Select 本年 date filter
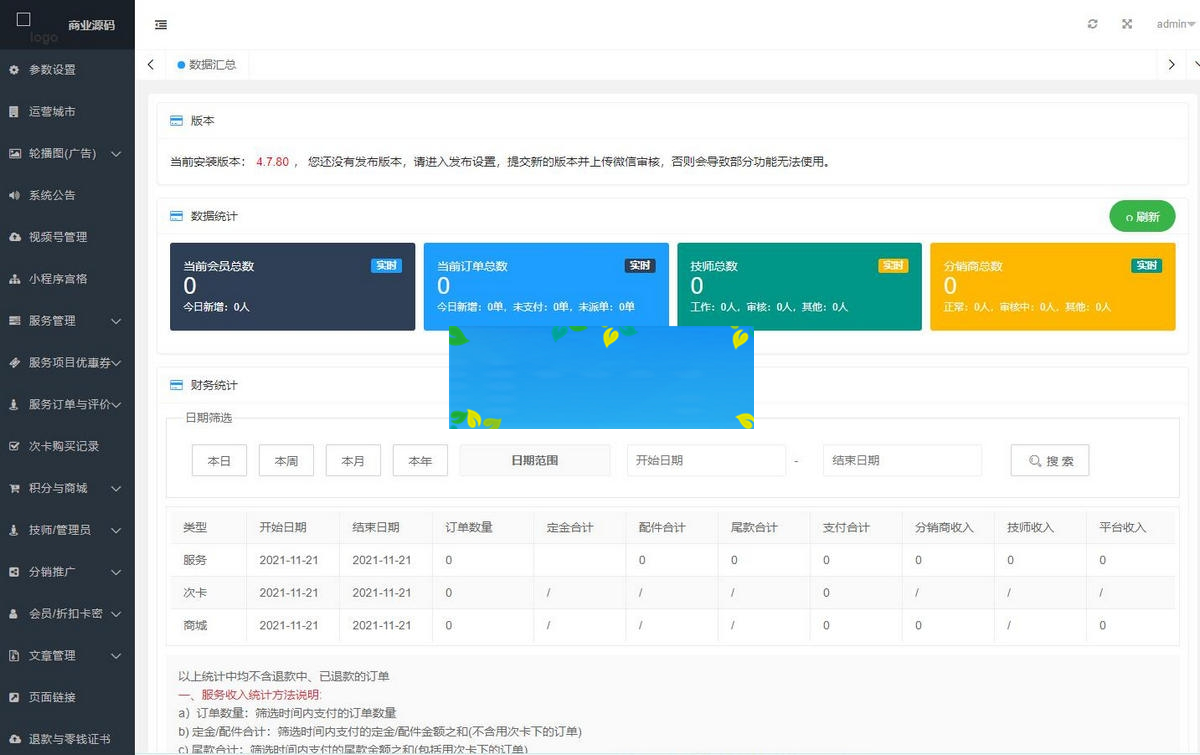This screenshot has width=1200, height=755. [x=420, y=460]
